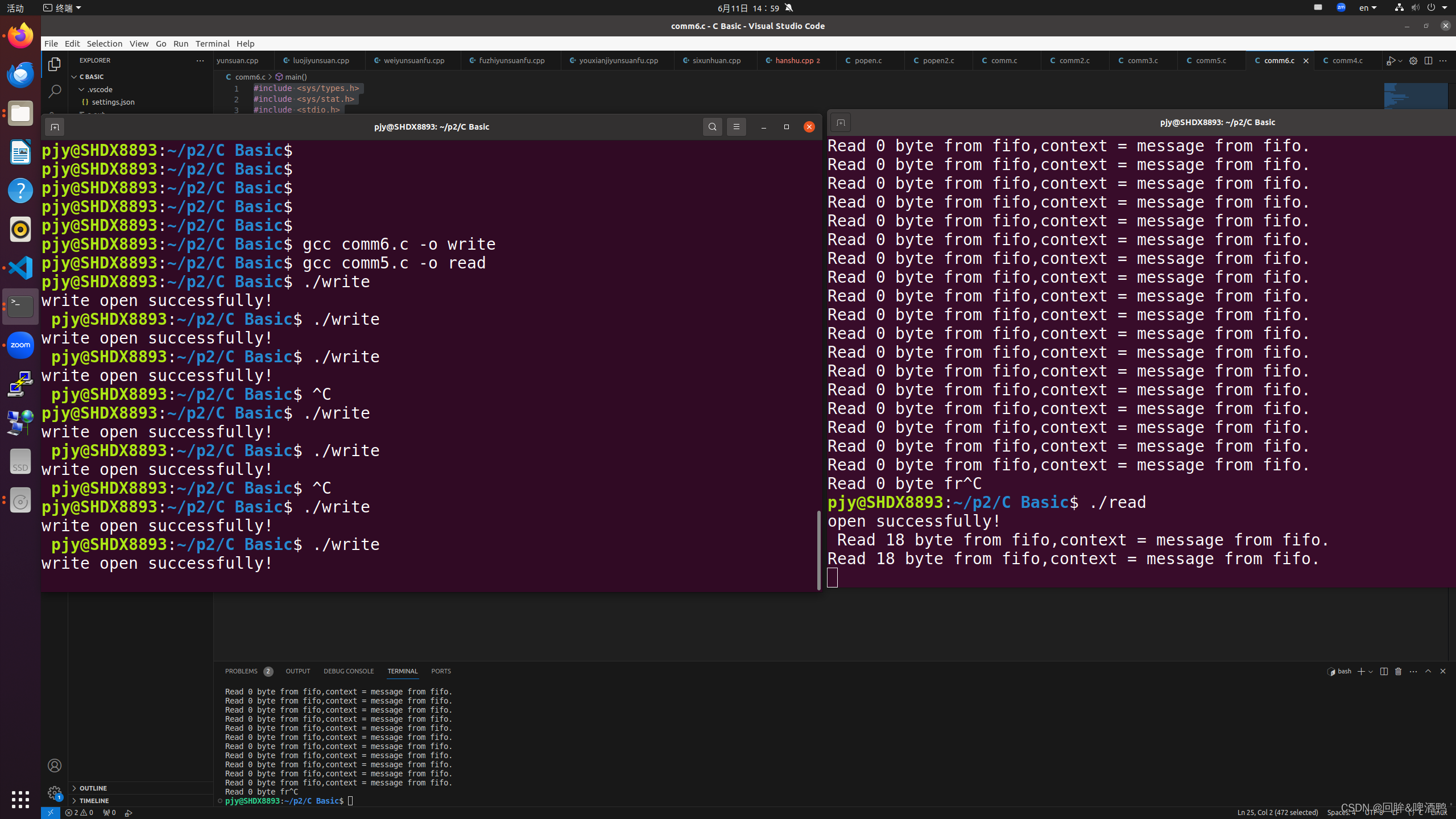
Task: Kill terminal with the trash icon
Action: point(1399,672)
